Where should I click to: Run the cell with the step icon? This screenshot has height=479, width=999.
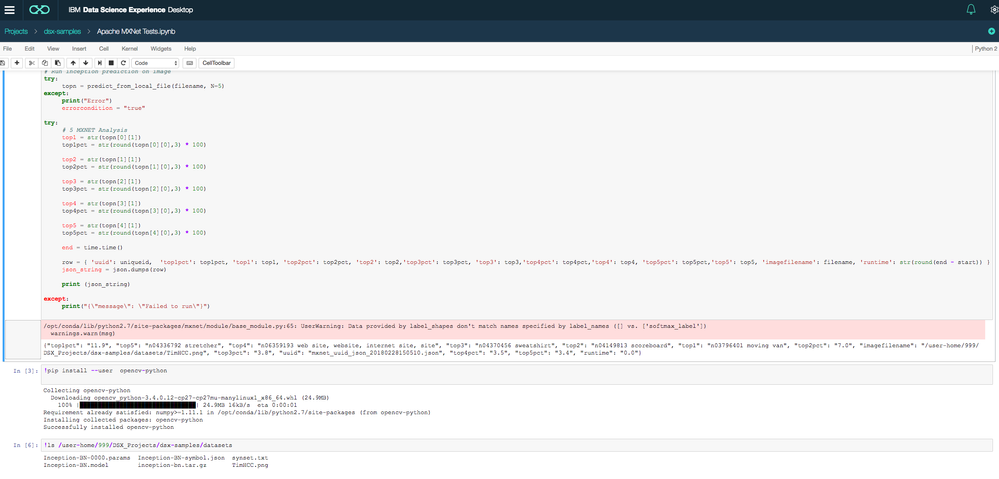pyautogui.click(x=99, y=63)
